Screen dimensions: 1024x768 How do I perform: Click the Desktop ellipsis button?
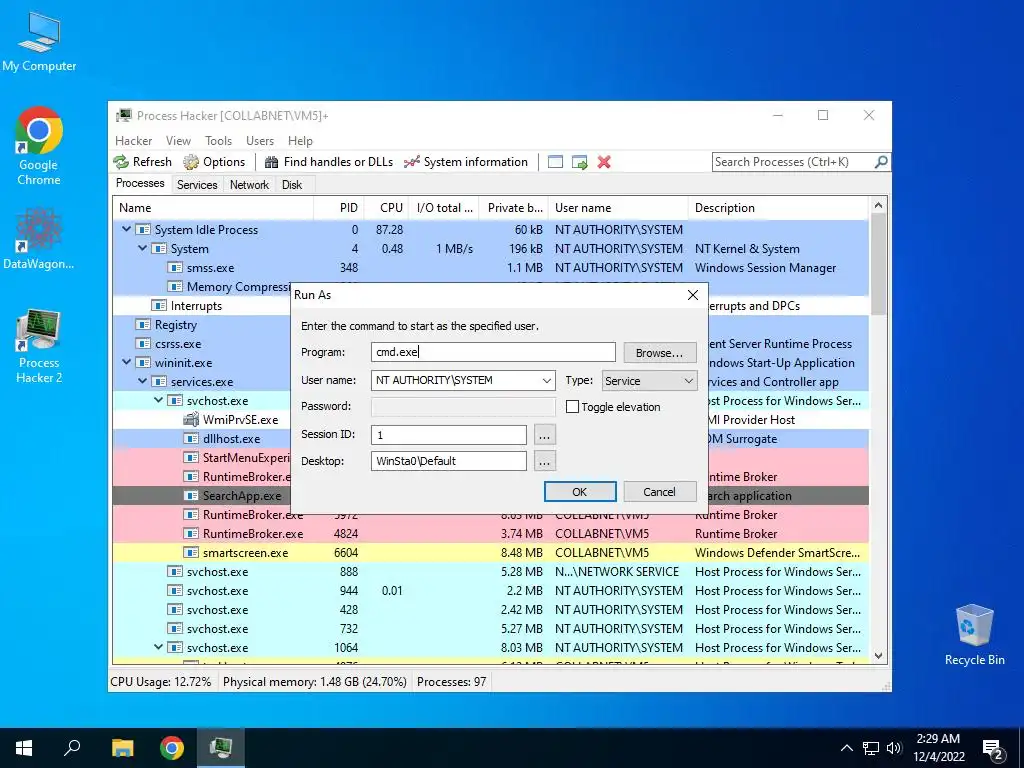pos(545,461)
